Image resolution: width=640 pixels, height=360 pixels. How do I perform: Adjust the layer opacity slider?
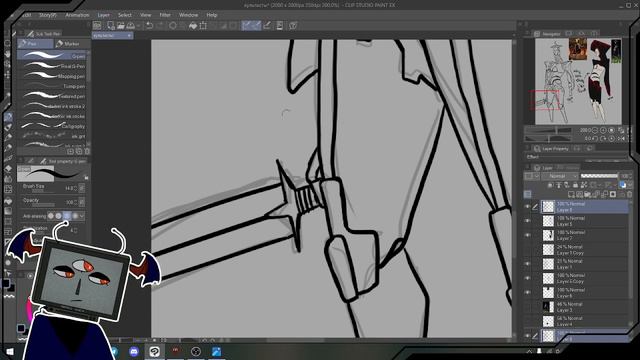coord(599,176)
